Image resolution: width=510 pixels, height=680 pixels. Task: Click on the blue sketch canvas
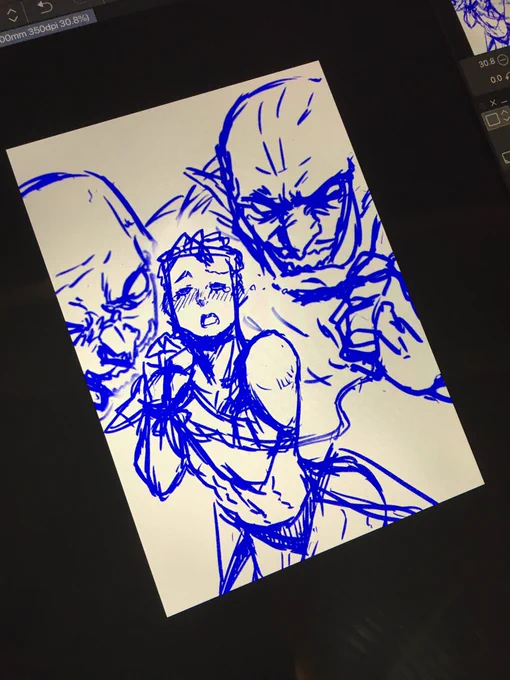click(245, 338)
